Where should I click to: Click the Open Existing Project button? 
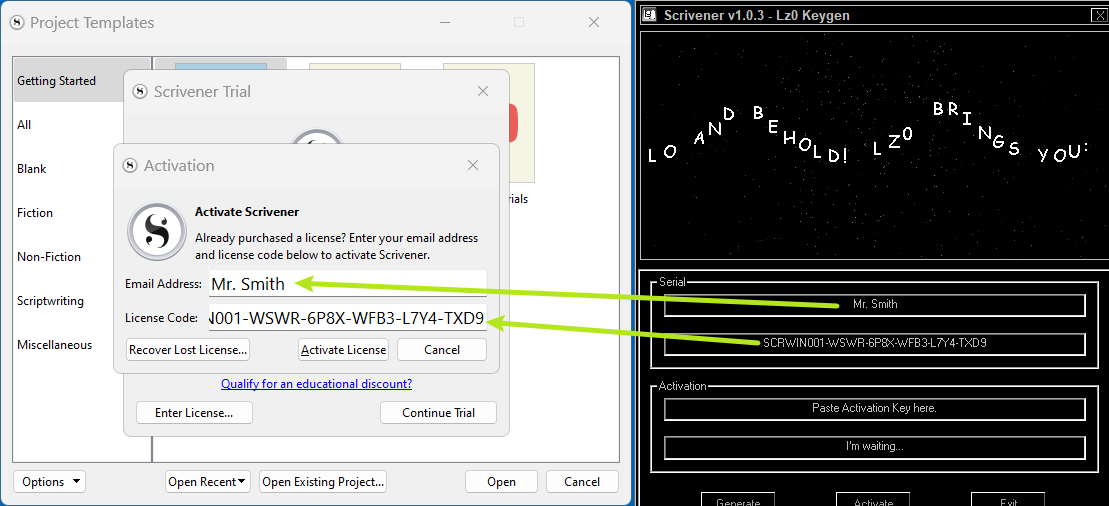click(323, 482)
